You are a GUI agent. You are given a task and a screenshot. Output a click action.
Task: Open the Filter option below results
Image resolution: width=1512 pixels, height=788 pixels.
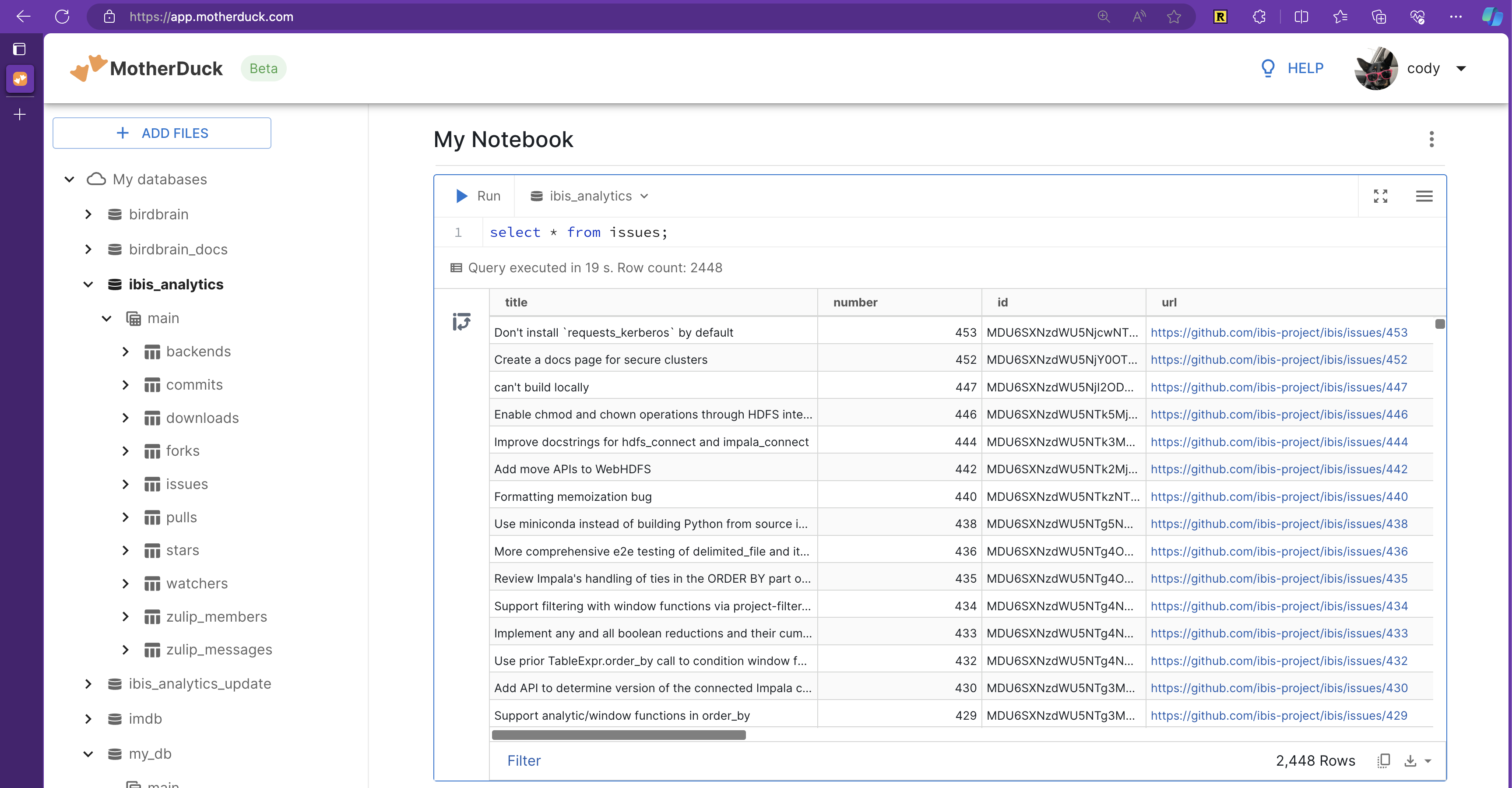click(x=524, y=761)
